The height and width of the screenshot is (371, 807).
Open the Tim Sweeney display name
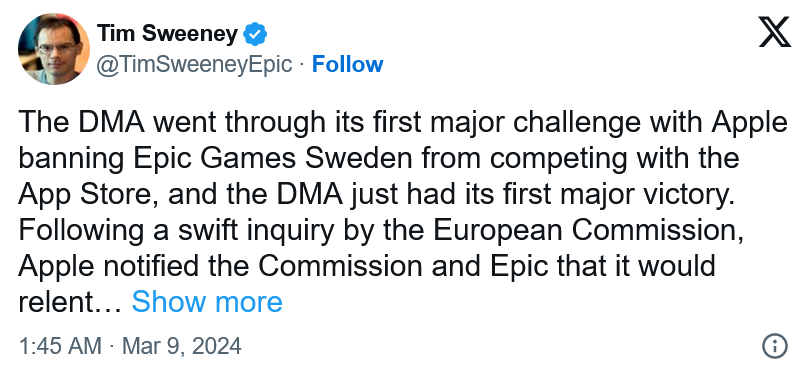click(x=167, y=34)
